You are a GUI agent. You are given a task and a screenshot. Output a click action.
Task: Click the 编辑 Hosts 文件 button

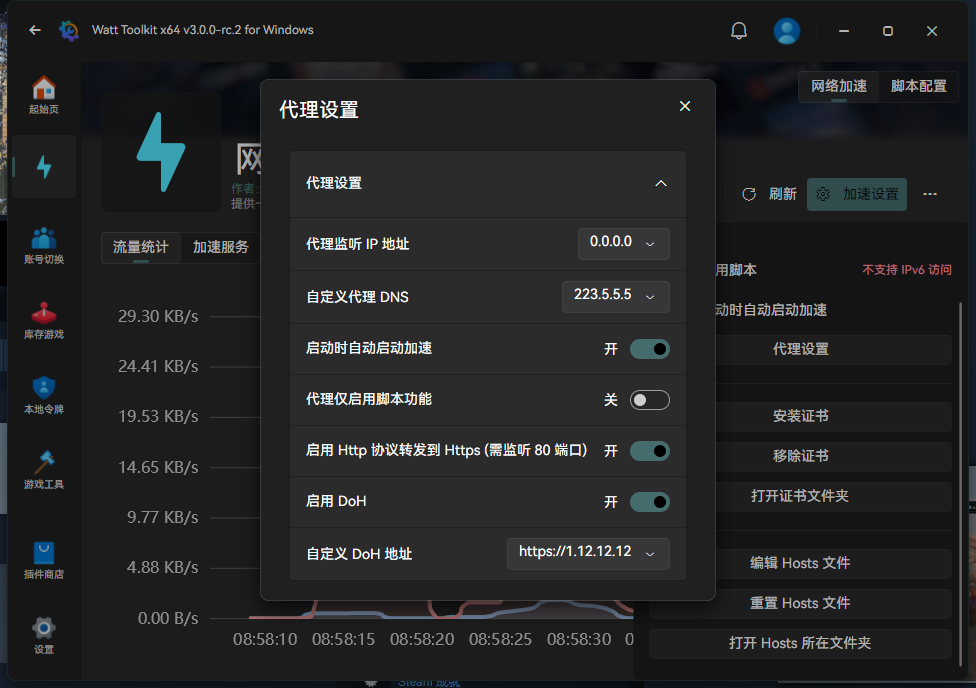(800, 563)
